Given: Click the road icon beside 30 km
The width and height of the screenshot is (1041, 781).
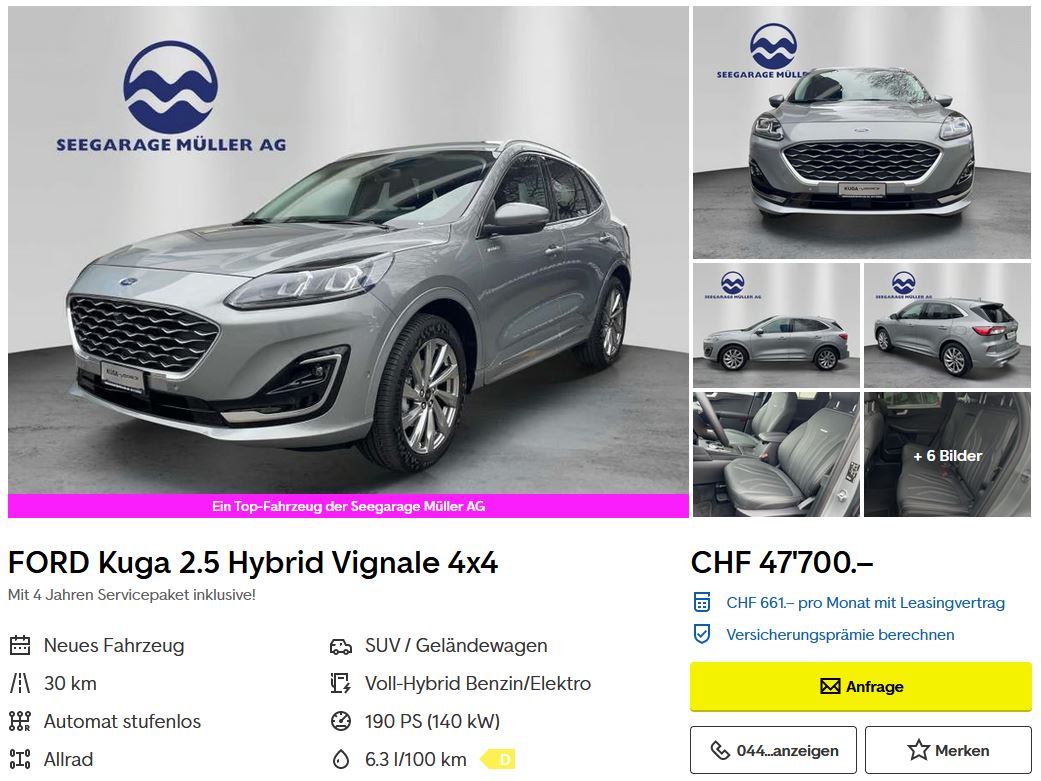Looking at the screenshot, I should click(x=20, y=683).
